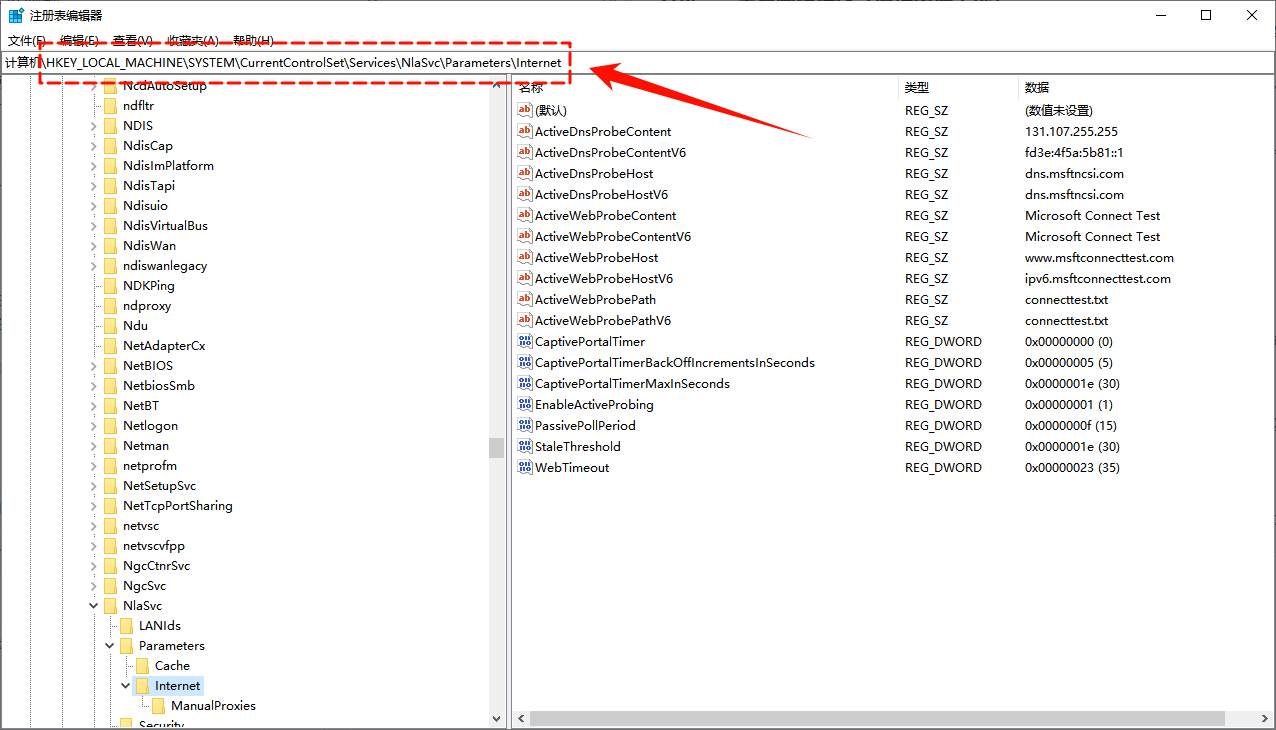Click the Cache folder icon in tree
Screen dimensions: 1276x730
click(142, 666)
